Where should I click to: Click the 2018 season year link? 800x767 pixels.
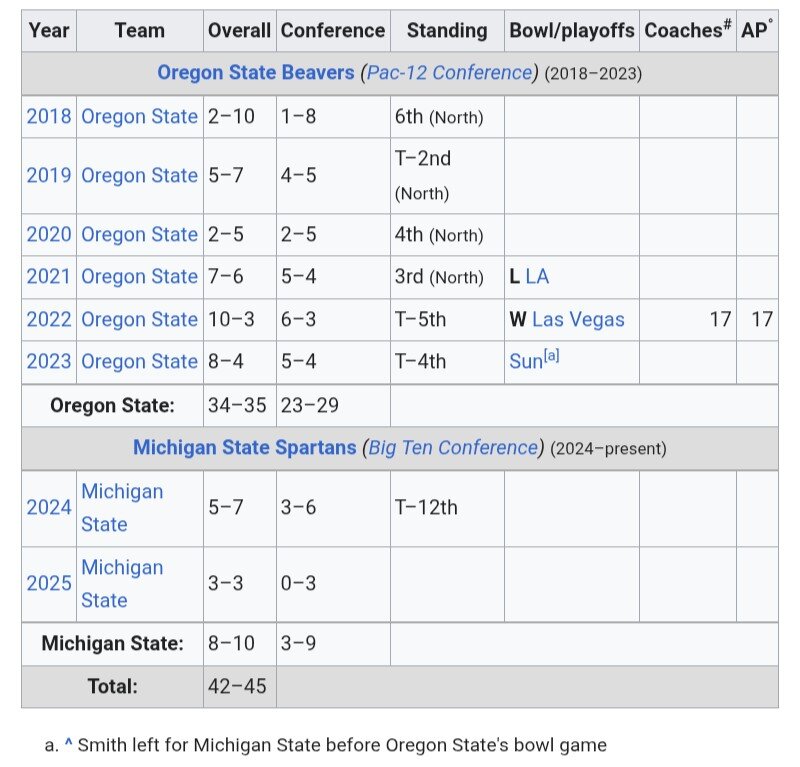point(49,116)
